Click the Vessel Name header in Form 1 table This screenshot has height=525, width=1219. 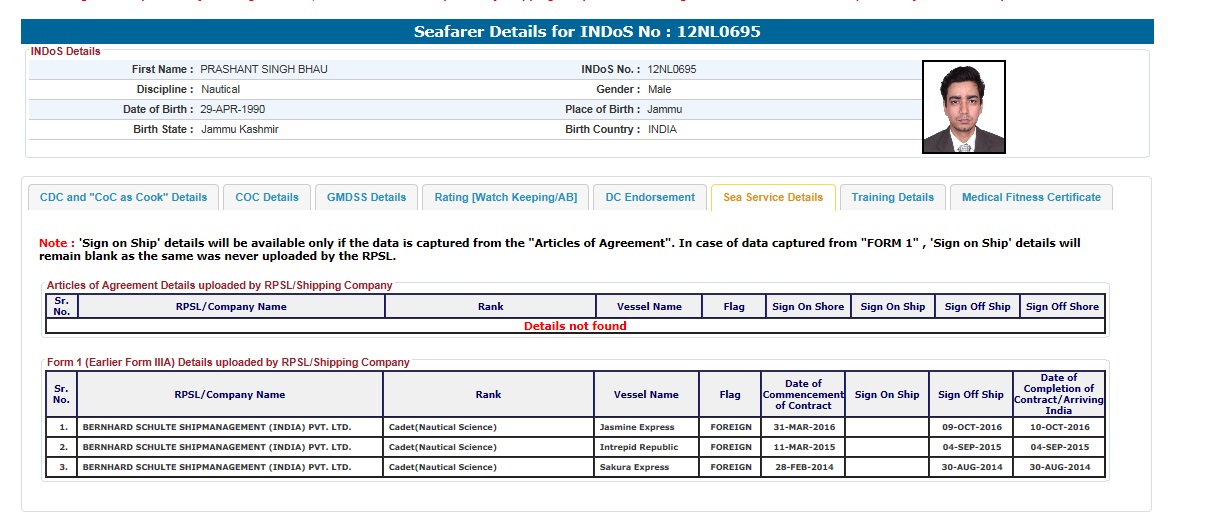coord(646,395)
